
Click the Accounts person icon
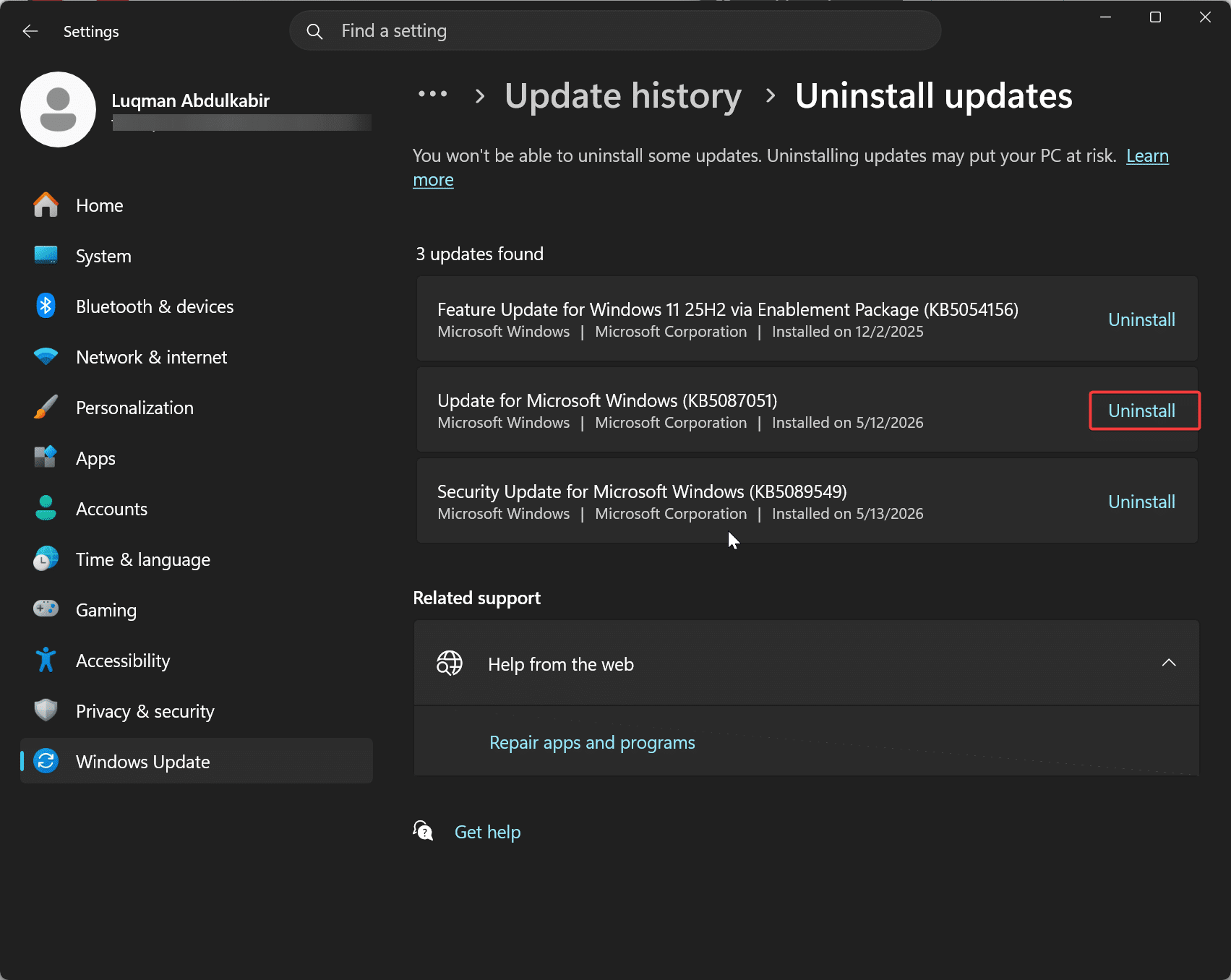pos(46,509)
